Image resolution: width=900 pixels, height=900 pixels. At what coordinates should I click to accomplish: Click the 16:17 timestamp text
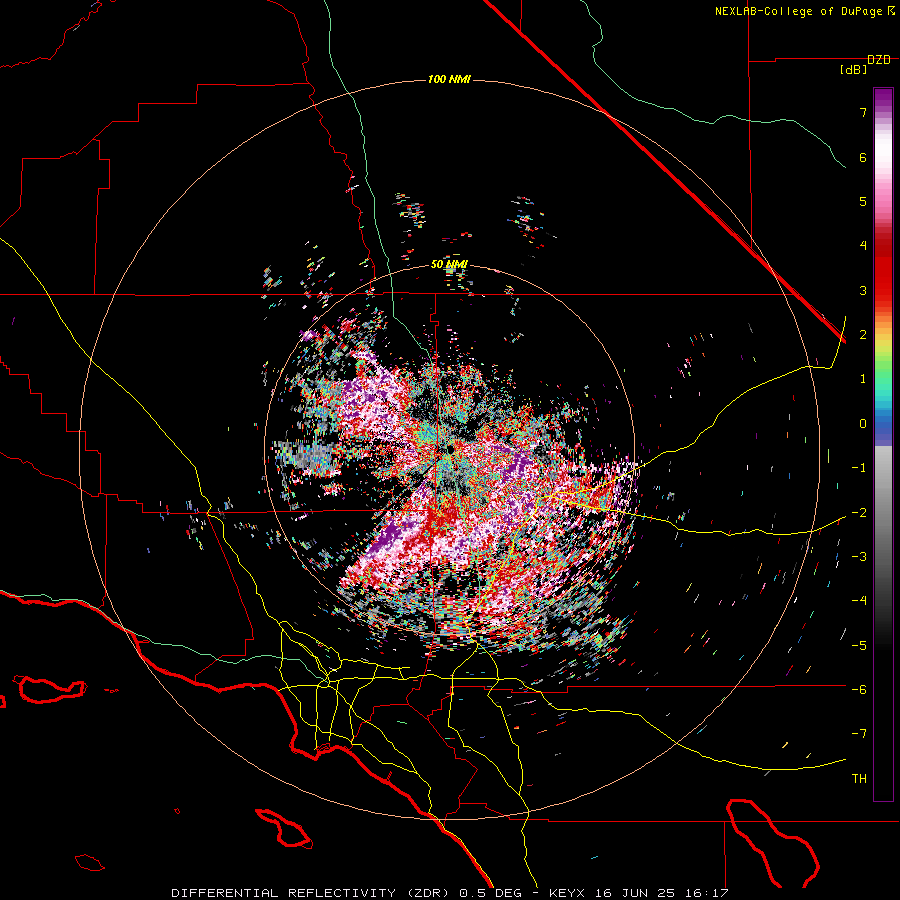tap(709, 893)
